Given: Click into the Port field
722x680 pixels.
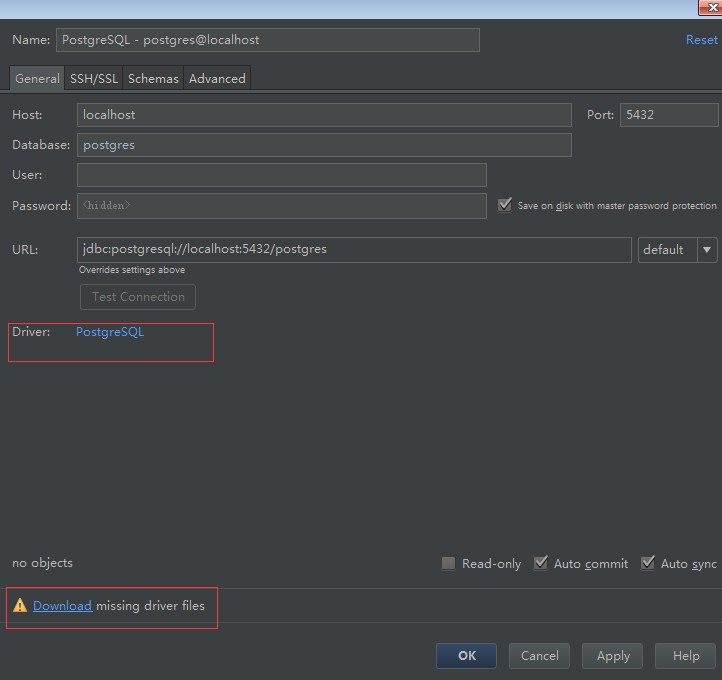Looking at the screenshot, I should point(669,115).
